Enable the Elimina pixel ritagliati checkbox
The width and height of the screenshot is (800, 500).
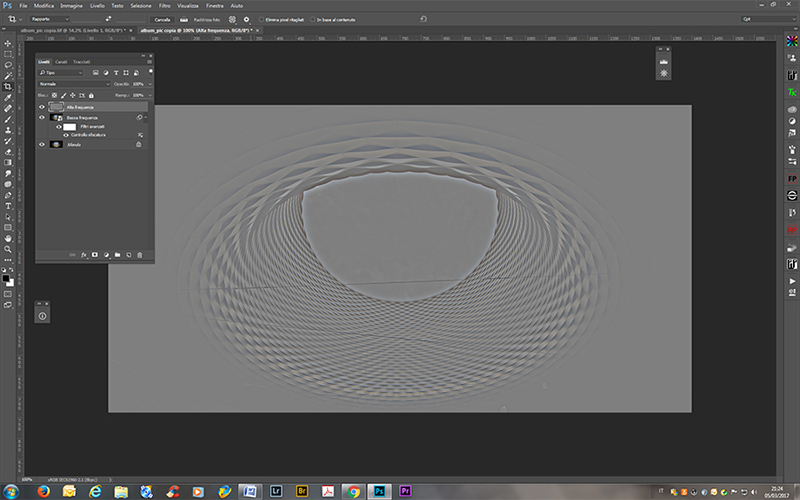[x=262, y=19]
